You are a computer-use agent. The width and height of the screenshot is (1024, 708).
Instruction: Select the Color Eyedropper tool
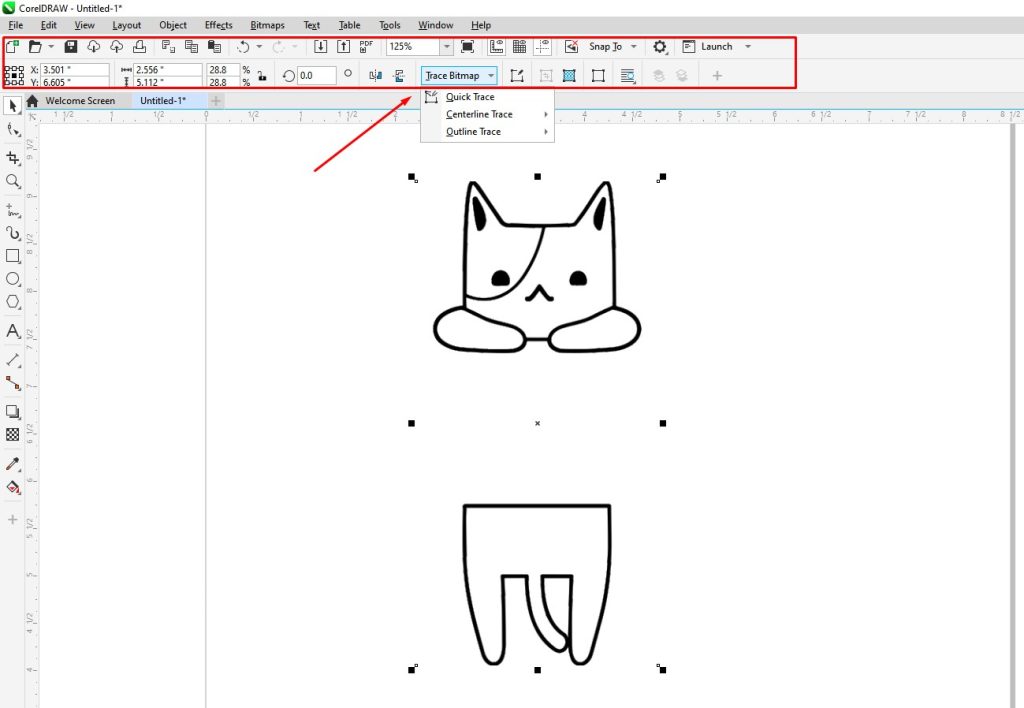point(12,464)
